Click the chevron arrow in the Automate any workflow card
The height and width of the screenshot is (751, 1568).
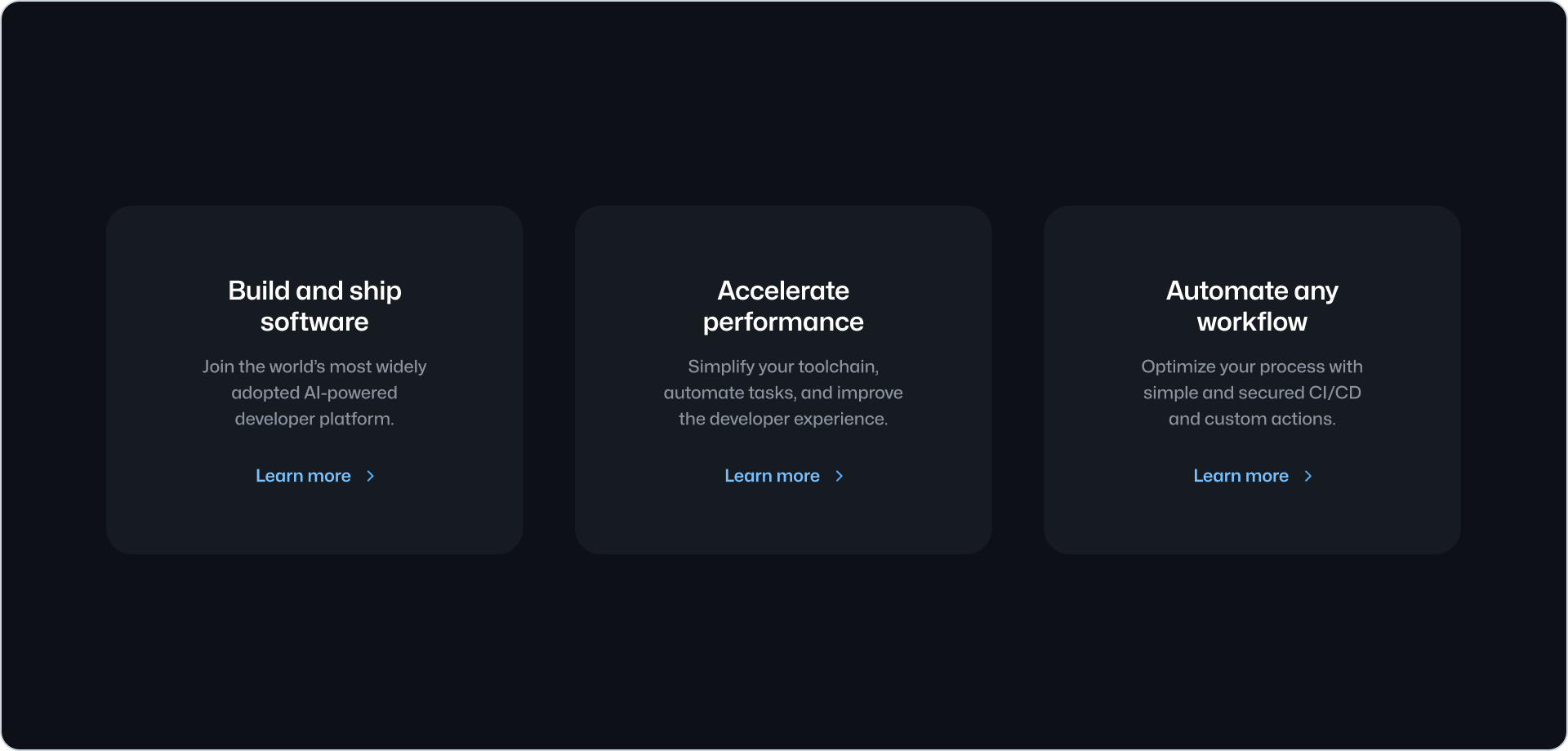[1308, 476]
